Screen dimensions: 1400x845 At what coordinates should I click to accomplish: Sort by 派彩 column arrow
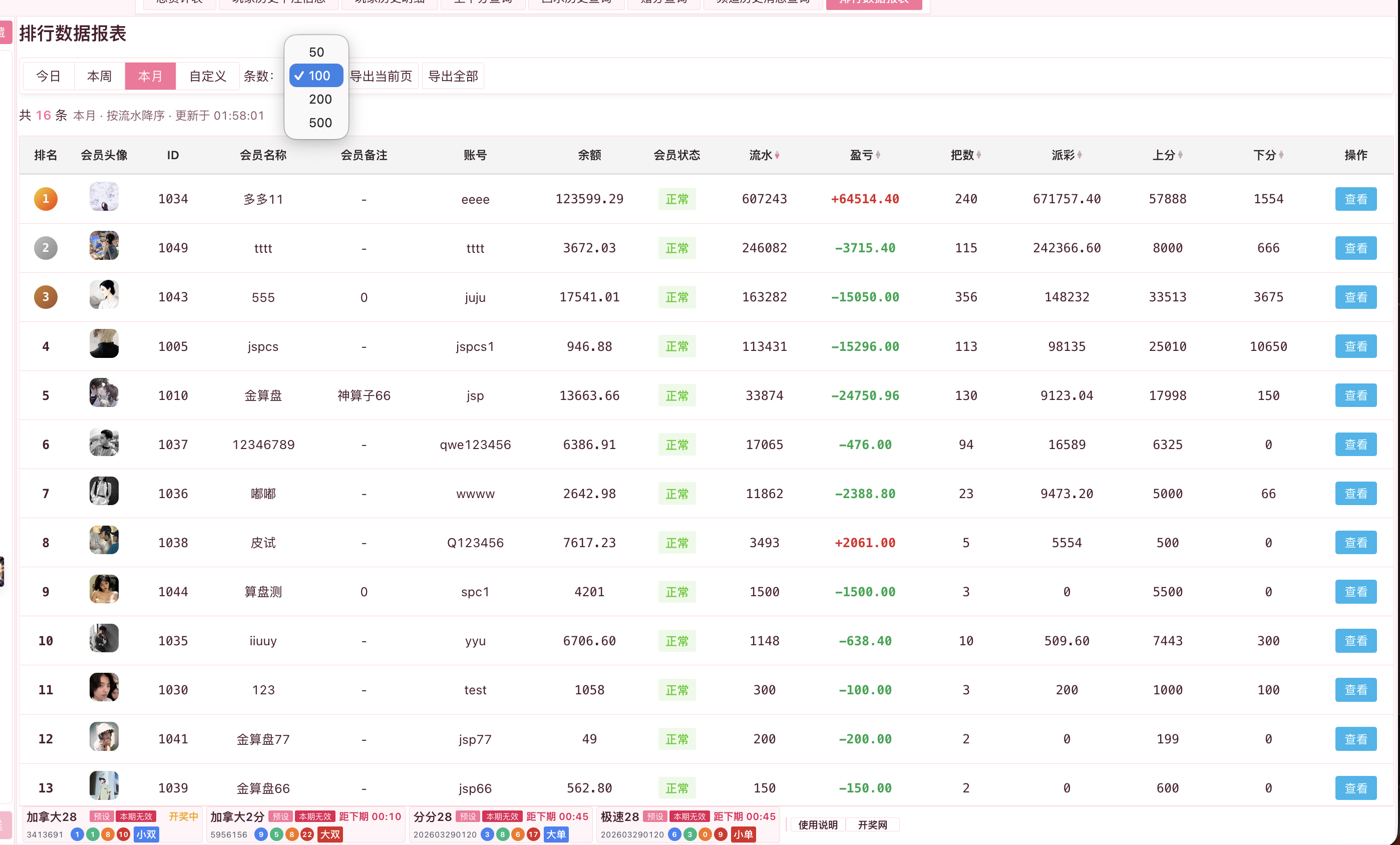[1080, 155]
